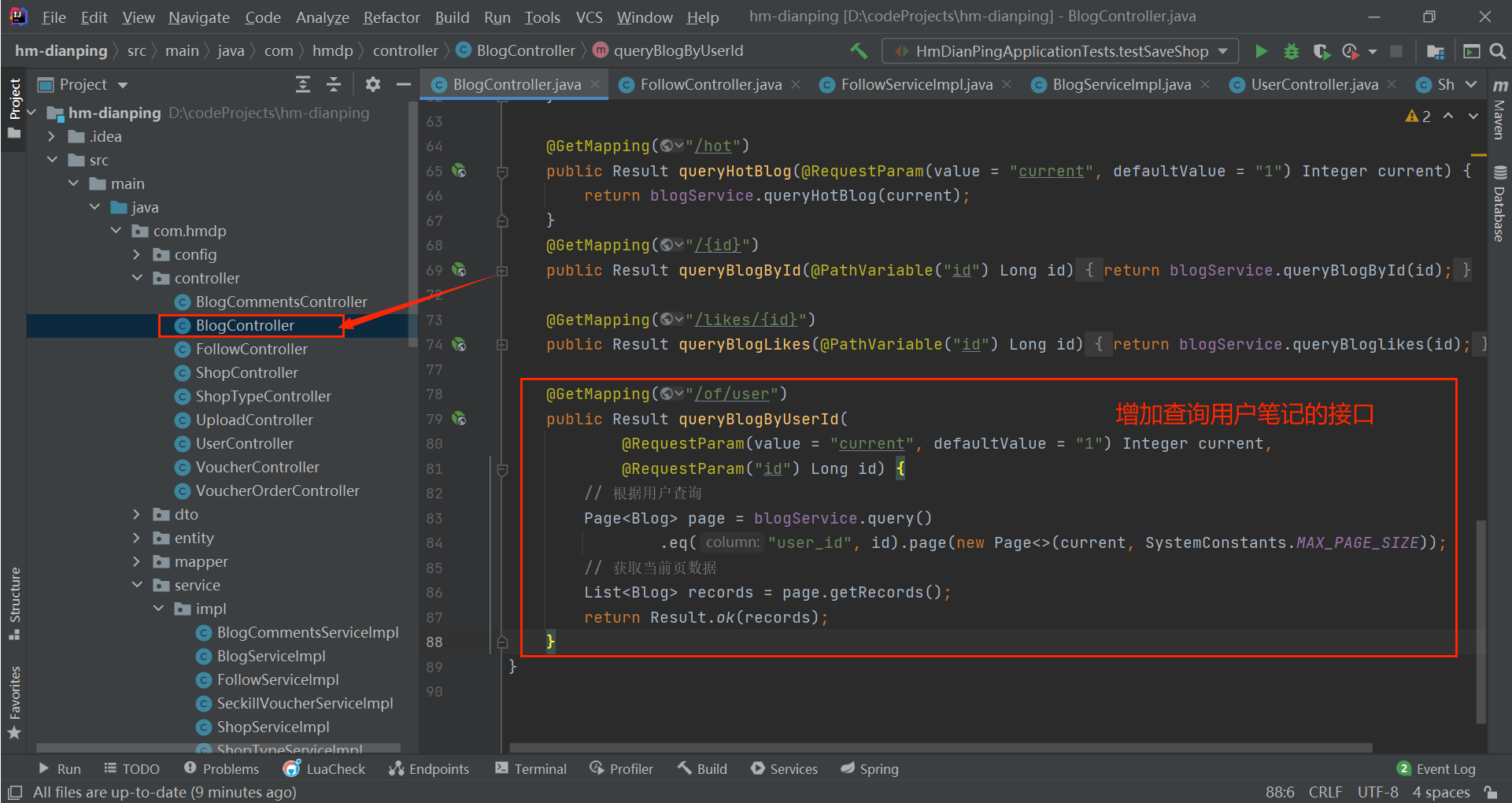The image size is (1512, 803).
Task: Open Maven tool window
Action: coord(1500,108)
